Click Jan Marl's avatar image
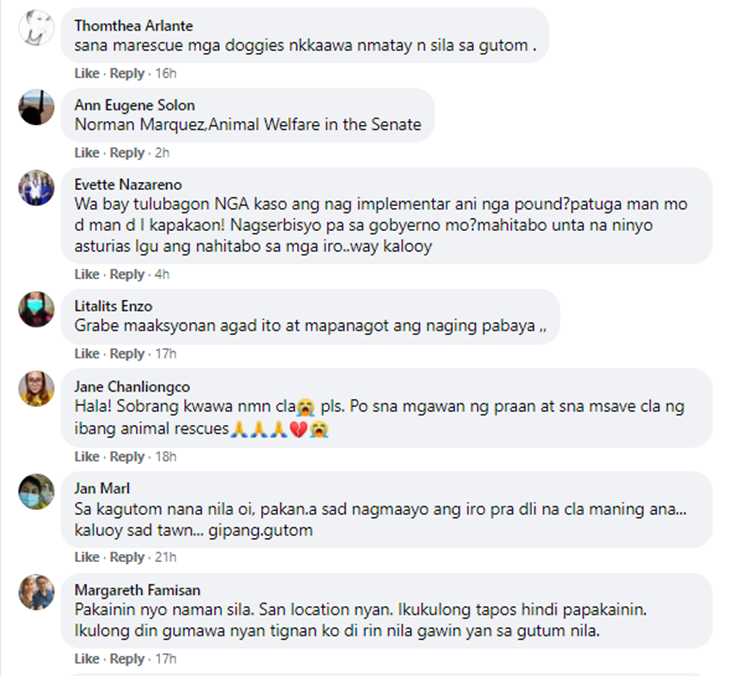Image resolution: width=750 pixels, height=676 pixels. (36, 491)
